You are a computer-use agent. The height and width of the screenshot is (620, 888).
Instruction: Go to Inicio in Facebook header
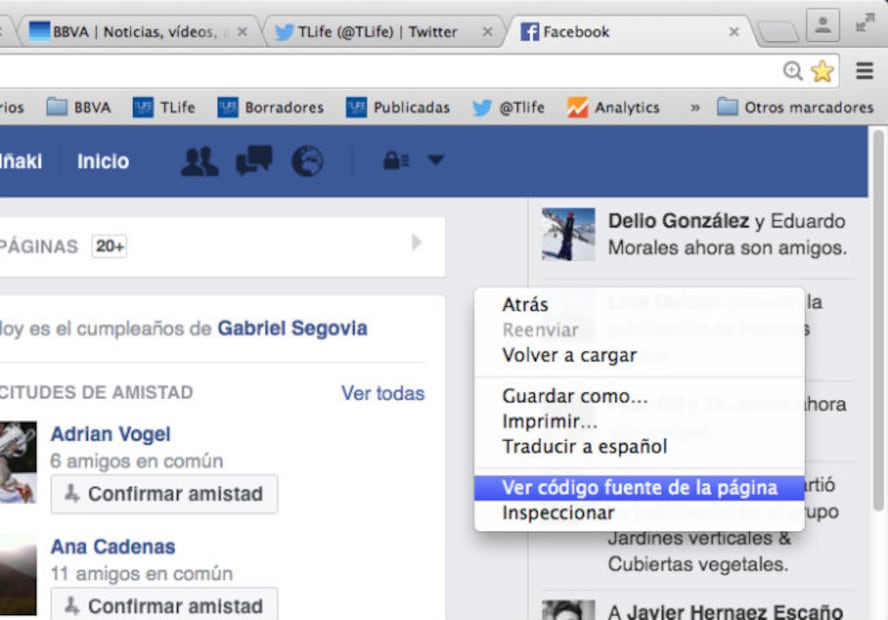pyautogui.click(x=103, y=161)
